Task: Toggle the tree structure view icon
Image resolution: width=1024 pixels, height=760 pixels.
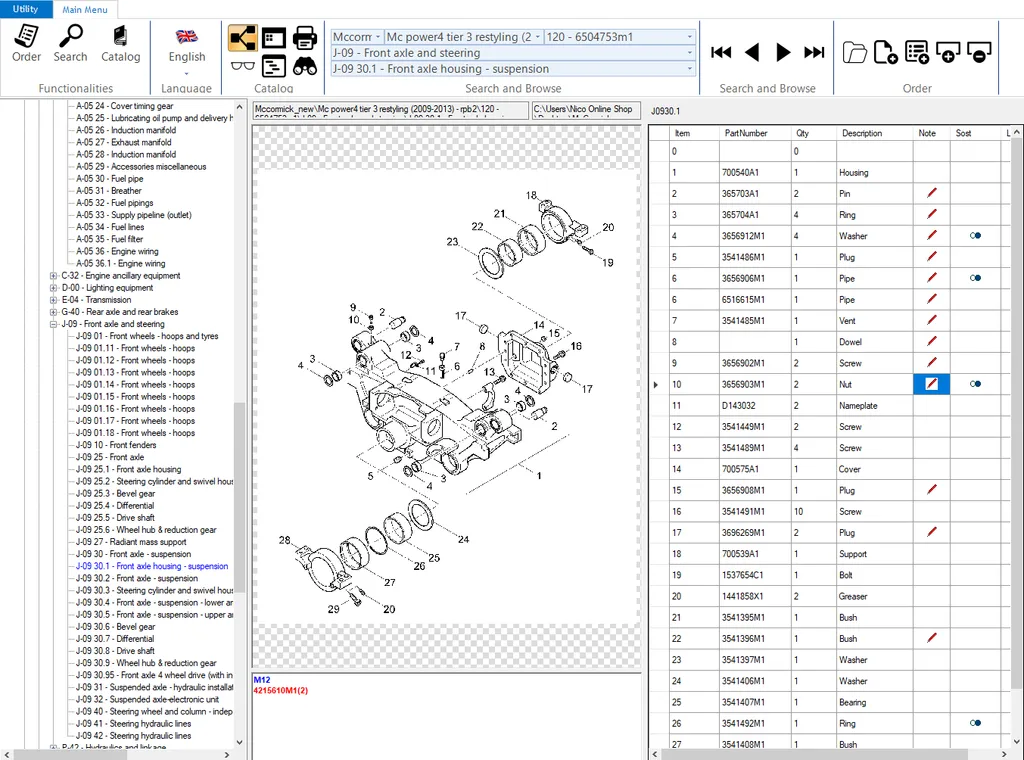Action: [x=242, y=38]
